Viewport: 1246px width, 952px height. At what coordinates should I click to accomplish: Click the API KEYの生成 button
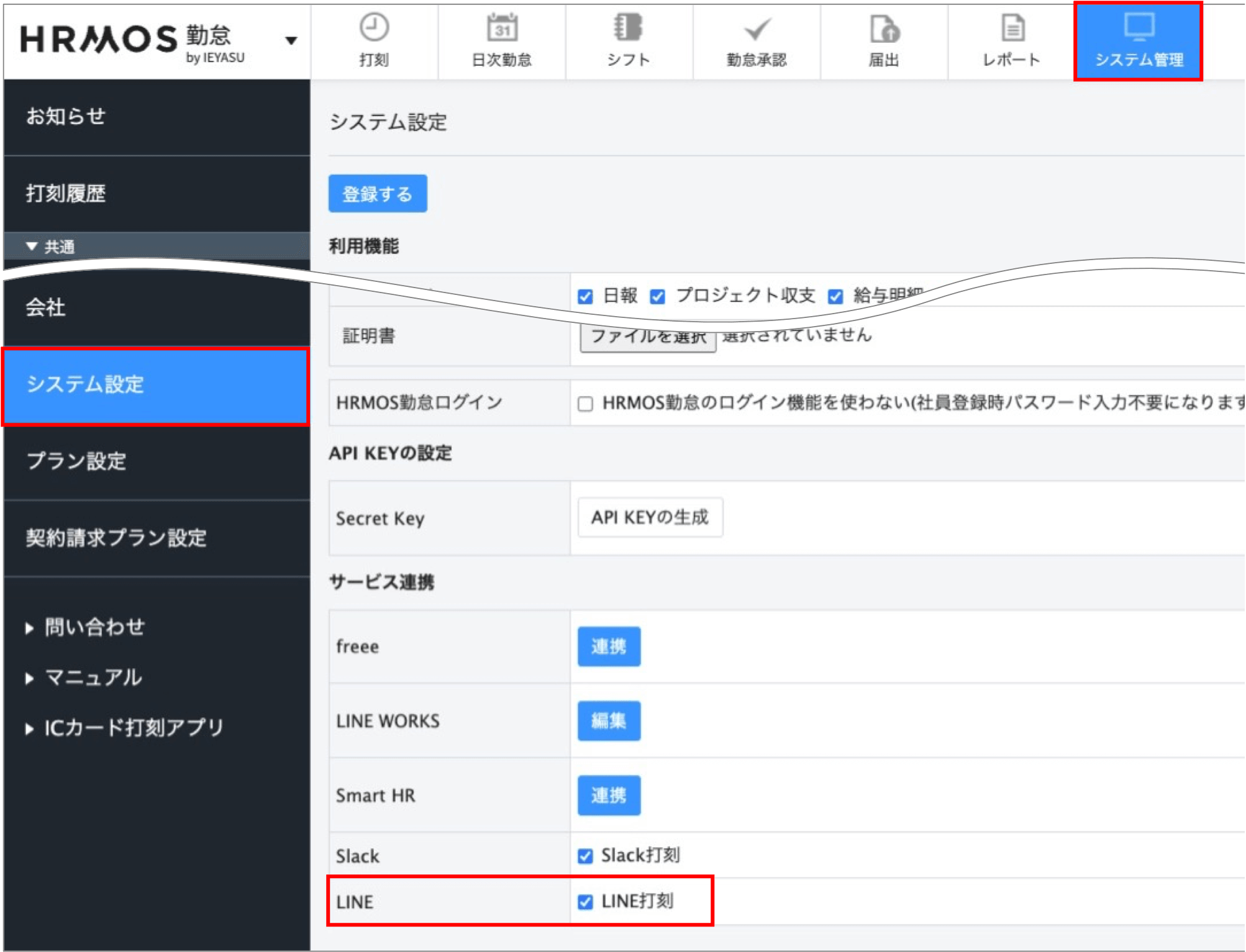[650, 517]
